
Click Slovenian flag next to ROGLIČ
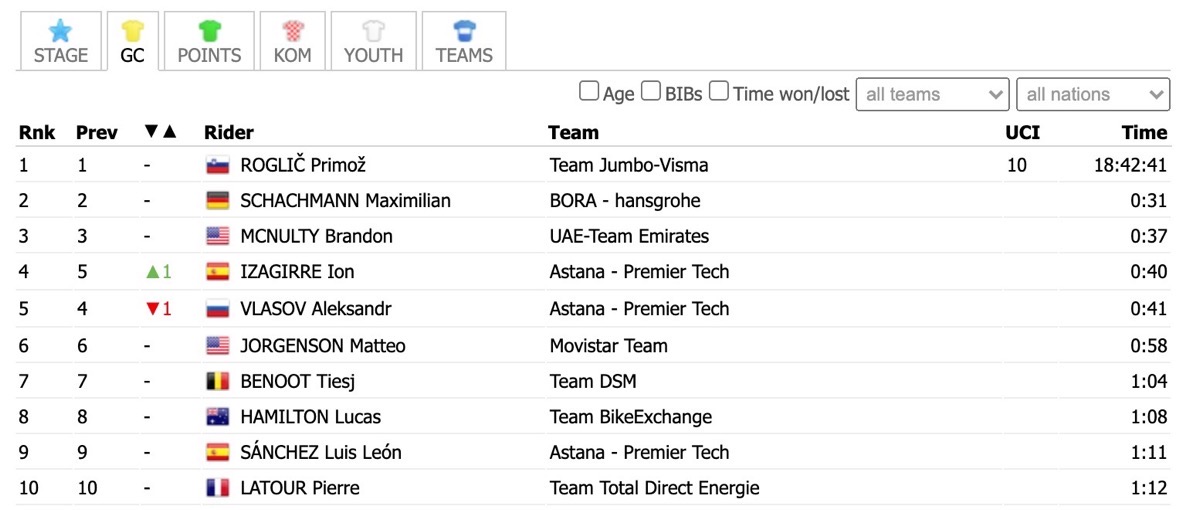coord(218,165)
